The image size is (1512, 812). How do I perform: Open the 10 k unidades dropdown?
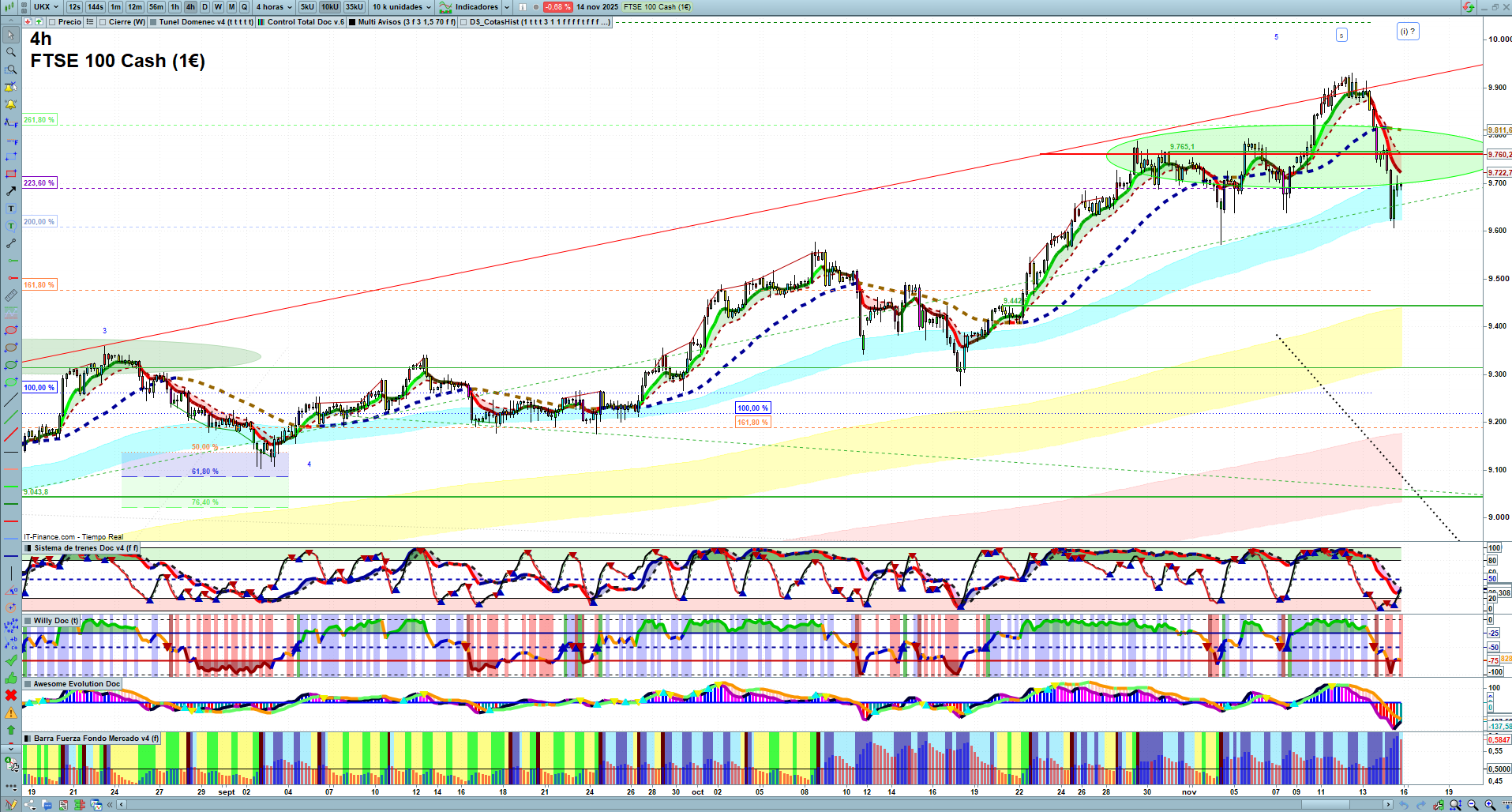(x=402, y=7)
